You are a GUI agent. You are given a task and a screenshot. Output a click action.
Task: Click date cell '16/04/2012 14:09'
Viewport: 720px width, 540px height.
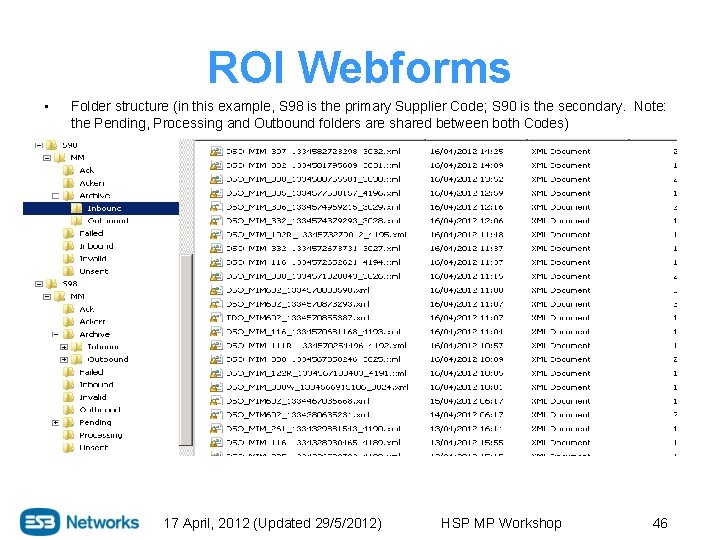click(x=467, y=165)
